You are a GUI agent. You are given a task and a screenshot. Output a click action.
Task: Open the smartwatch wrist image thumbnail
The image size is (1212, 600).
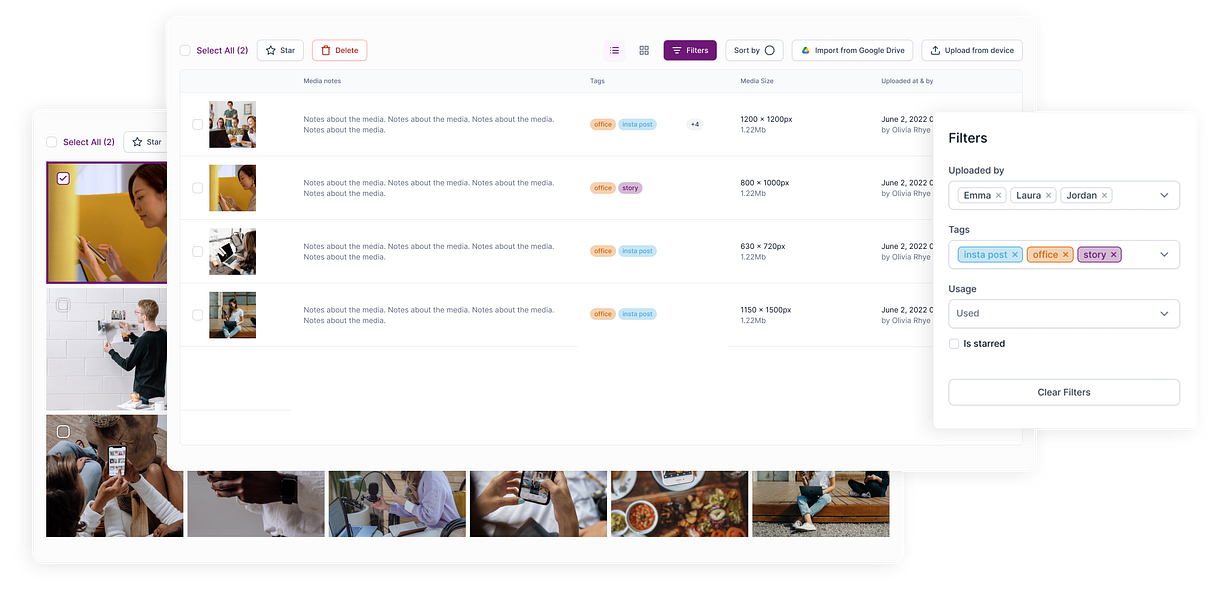(255, 504)
